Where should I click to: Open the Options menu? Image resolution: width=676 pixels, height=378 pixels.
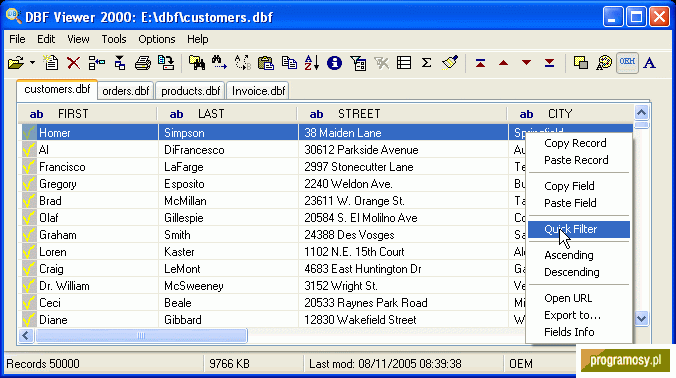(x=156, y=39)
